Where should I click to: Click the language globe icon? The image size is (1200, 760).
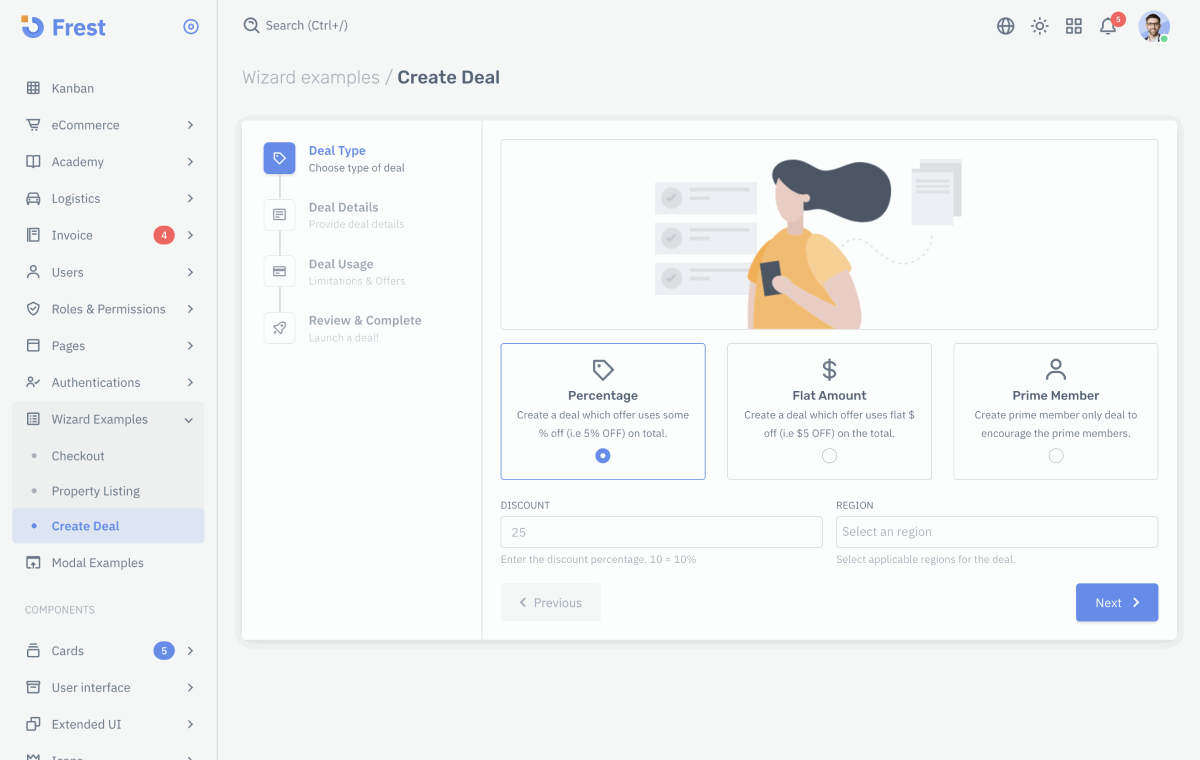(1005, 26)
